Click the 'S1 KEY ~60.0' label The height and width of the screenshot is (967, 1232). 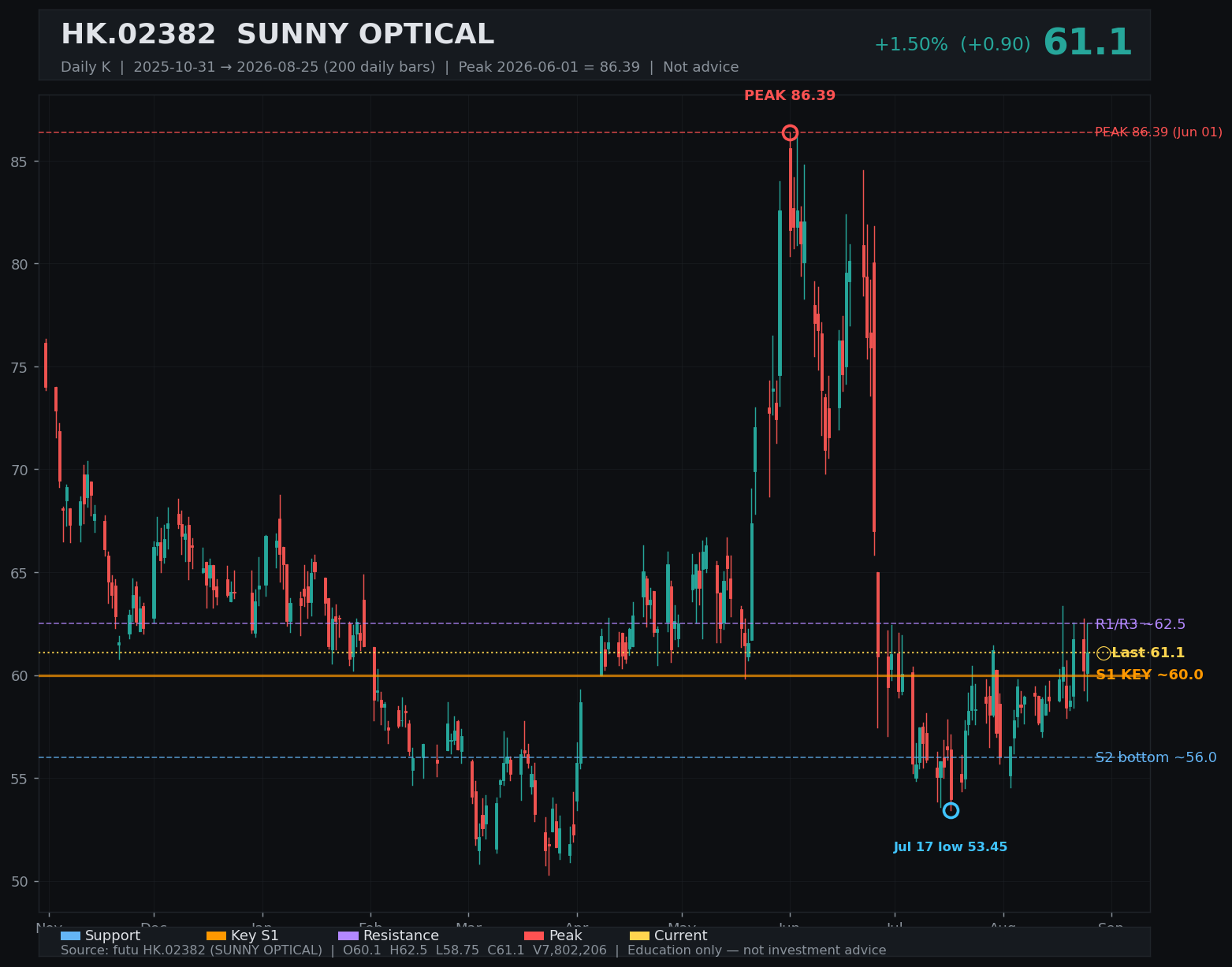[x=1149, y=675]
